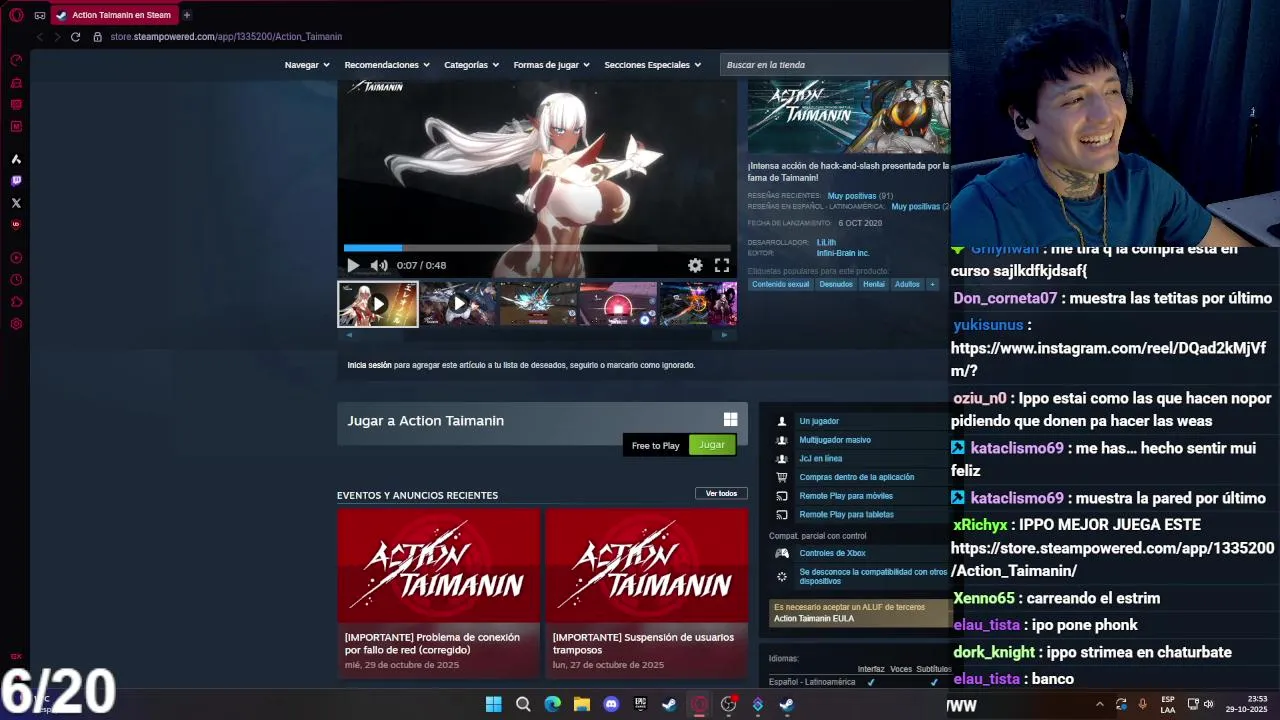Open Remote Play para tabletas link
The height and width of the screenshot is (720, 1280).
coord(847,514)
